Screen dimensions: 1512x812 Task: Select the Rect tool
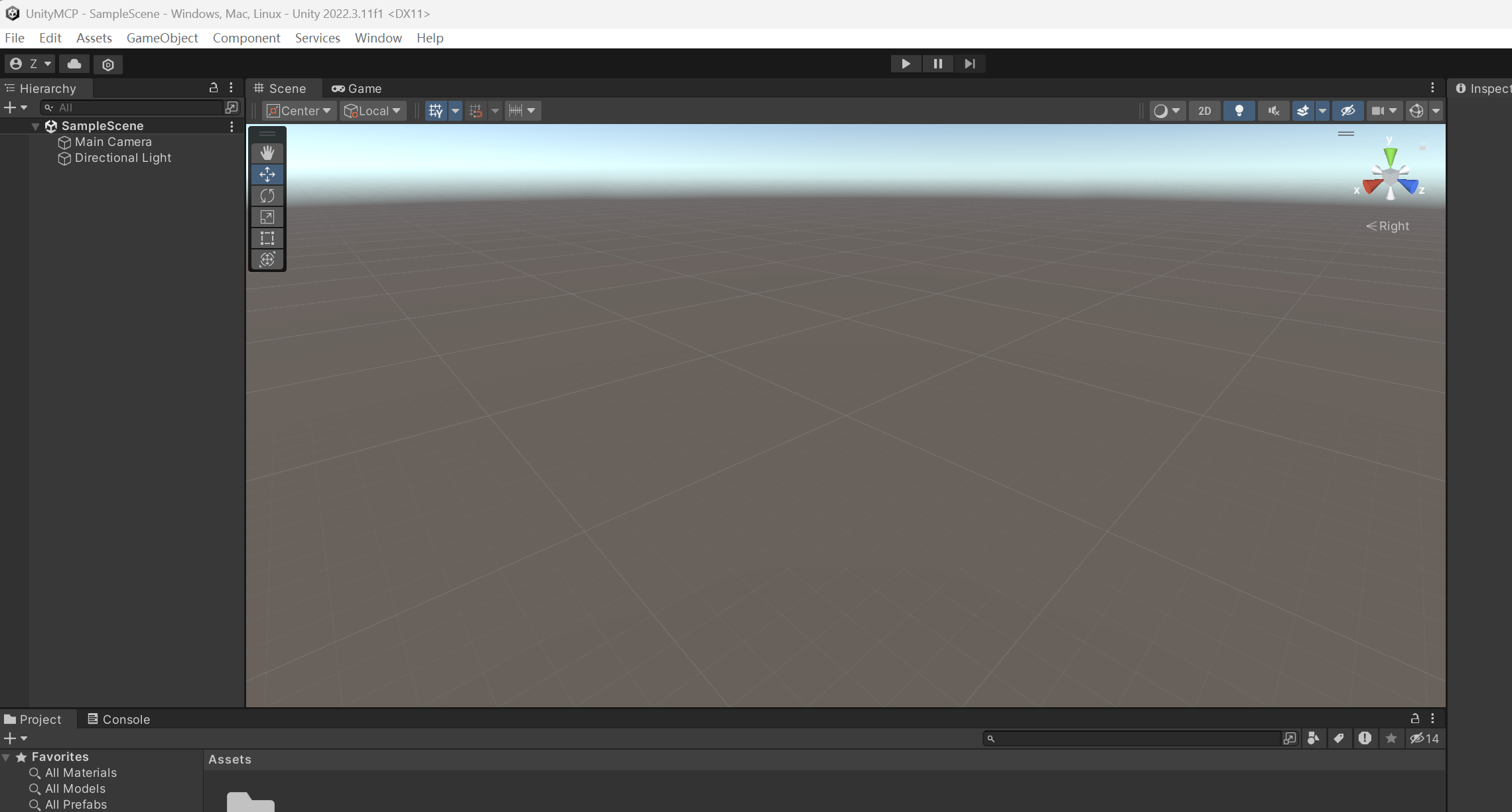[267, 238]
